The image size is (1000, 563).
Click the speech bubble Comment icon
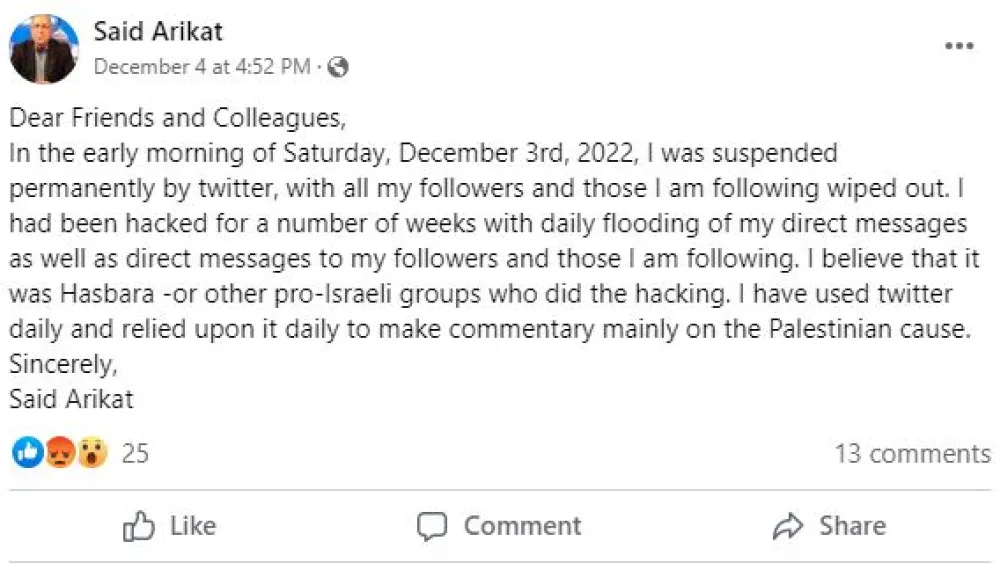[432, 526]
